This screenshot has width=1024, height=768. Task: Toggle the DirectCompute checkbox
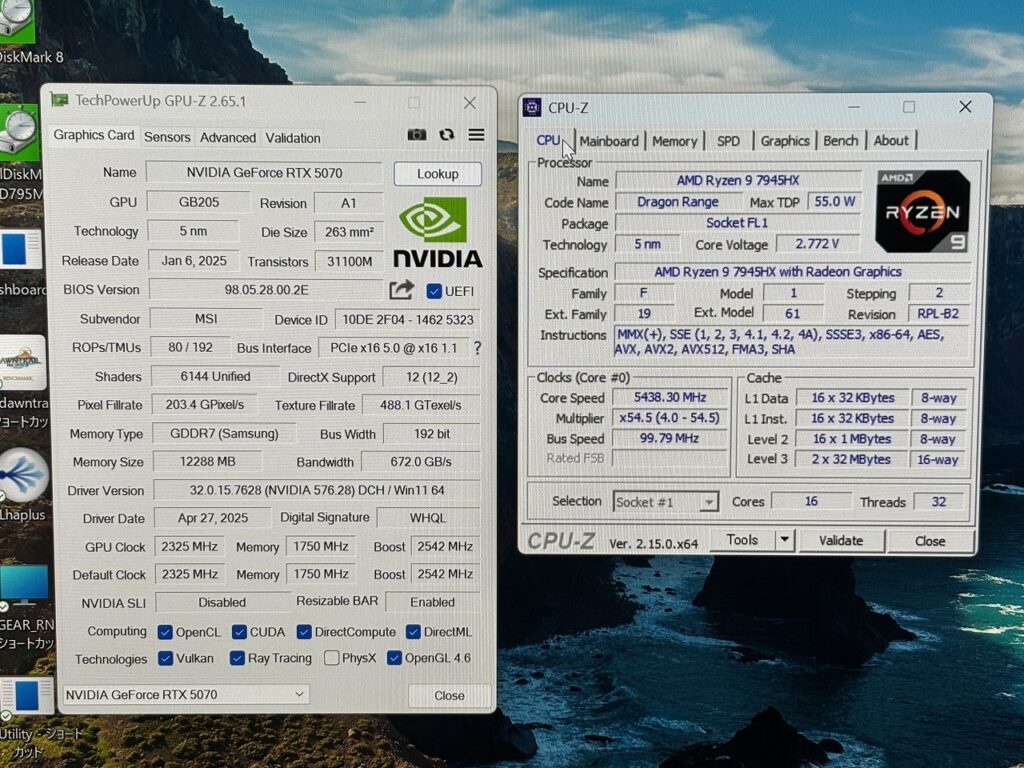pos(304,632)
